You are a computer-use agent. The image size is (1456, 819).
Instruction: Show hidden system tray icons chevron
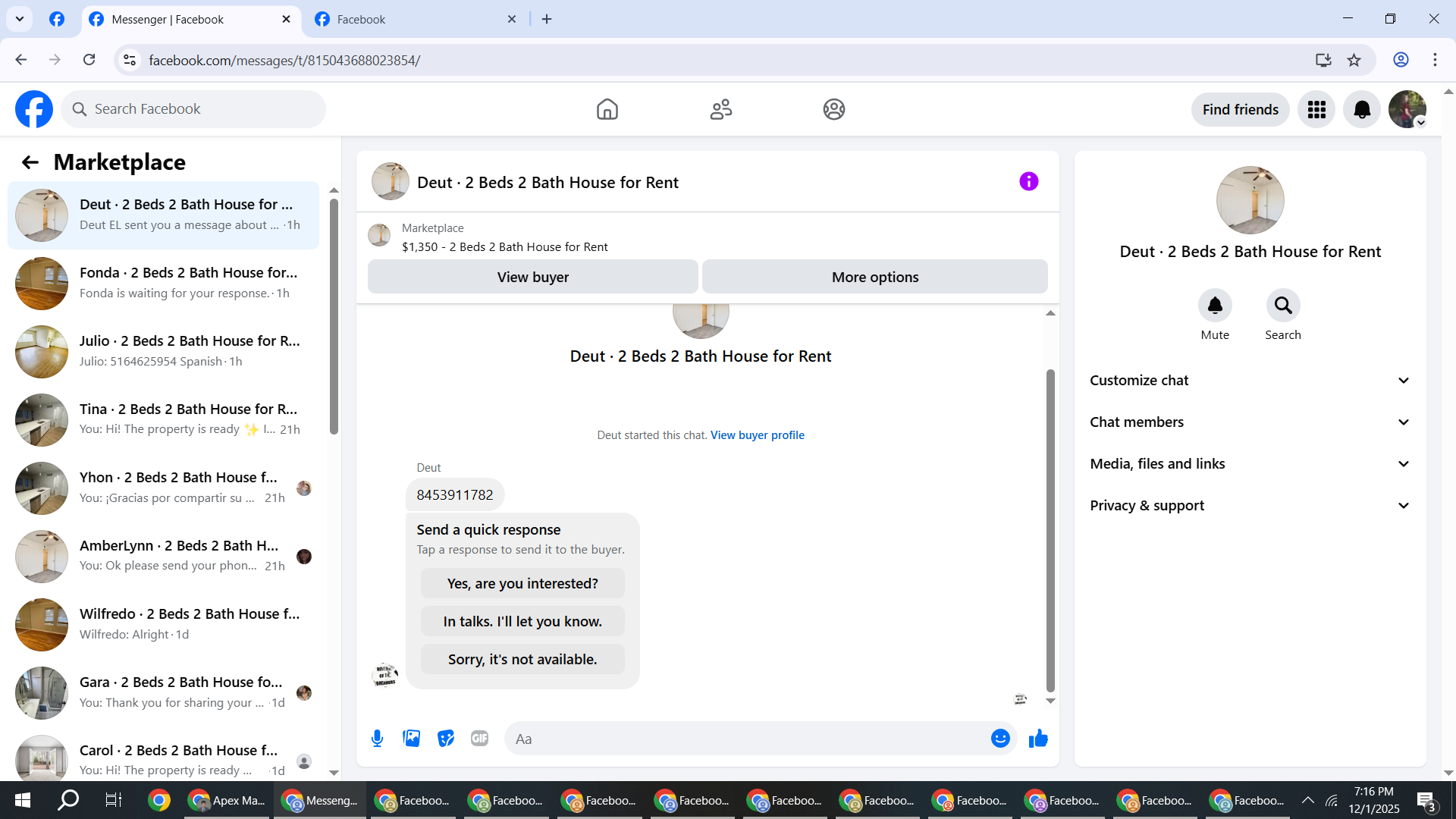tap(1308, 800)
